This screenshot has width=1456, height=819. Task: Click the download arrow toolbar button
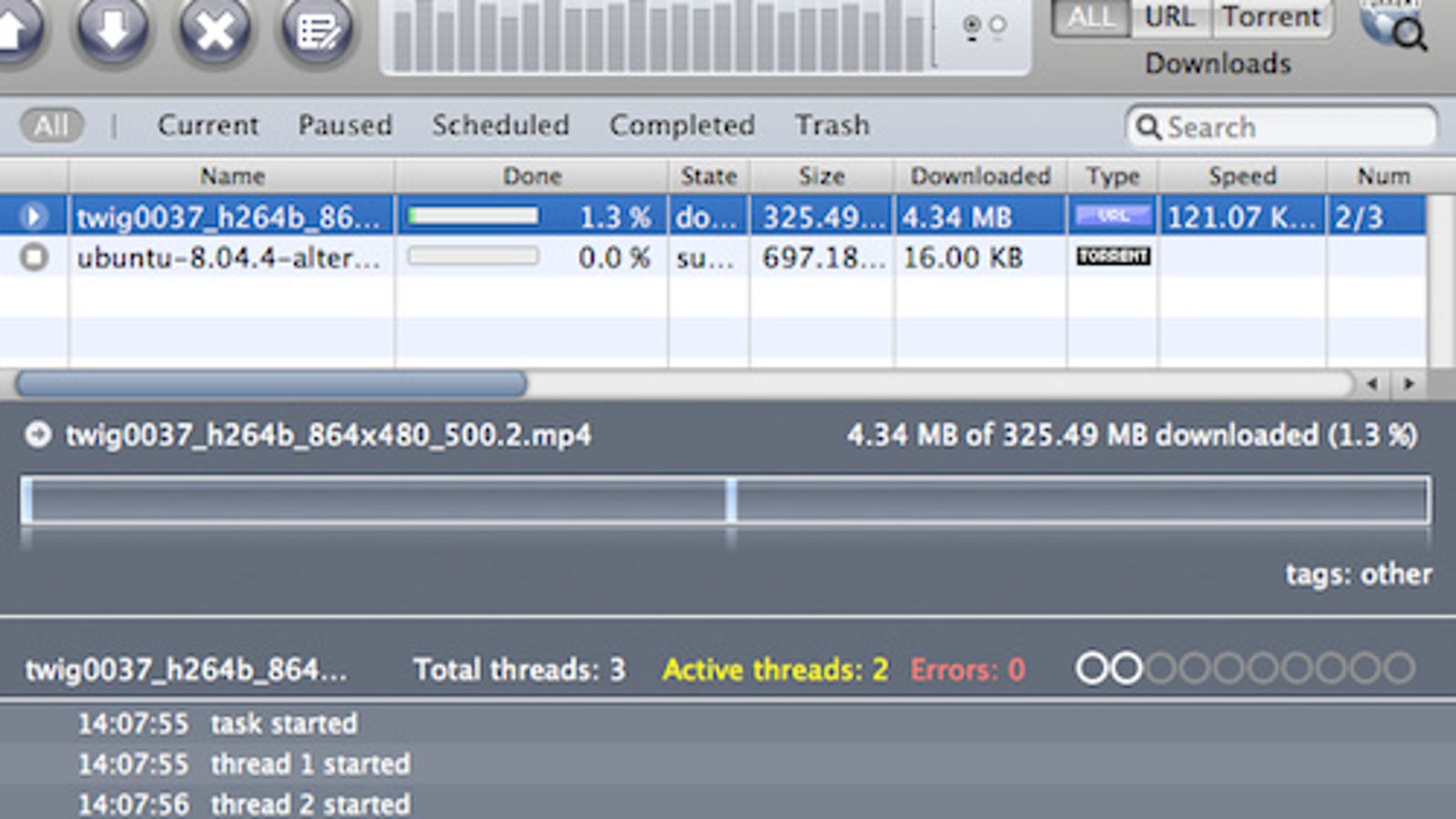coord(113,30)
